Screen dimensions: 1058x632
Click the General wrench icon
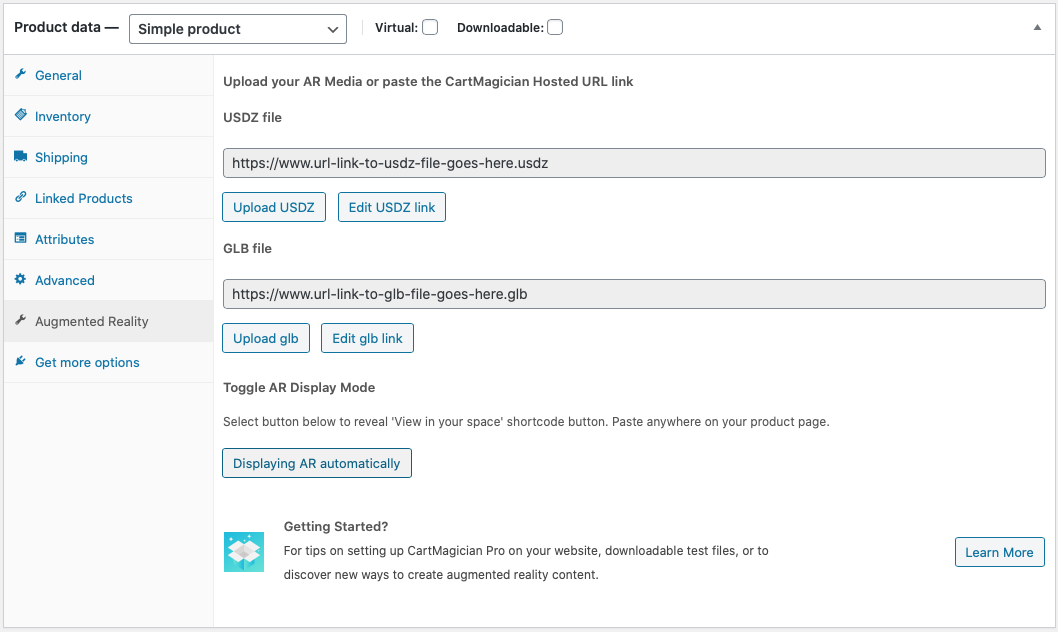[20, 75]
